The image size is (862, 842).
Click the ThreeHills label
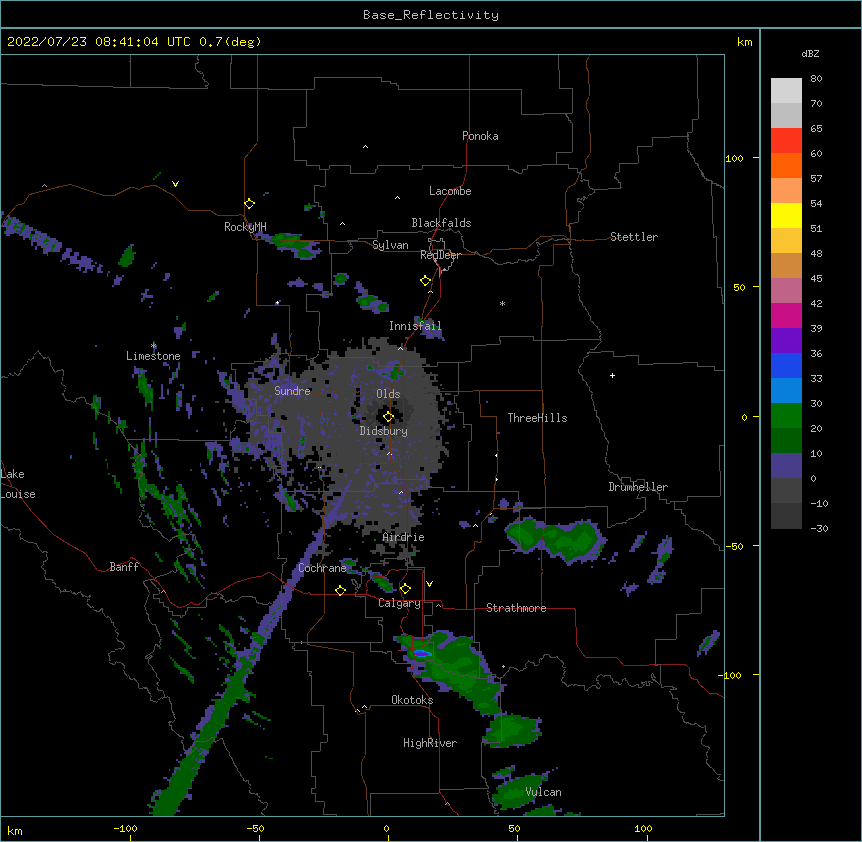[537, 418]
